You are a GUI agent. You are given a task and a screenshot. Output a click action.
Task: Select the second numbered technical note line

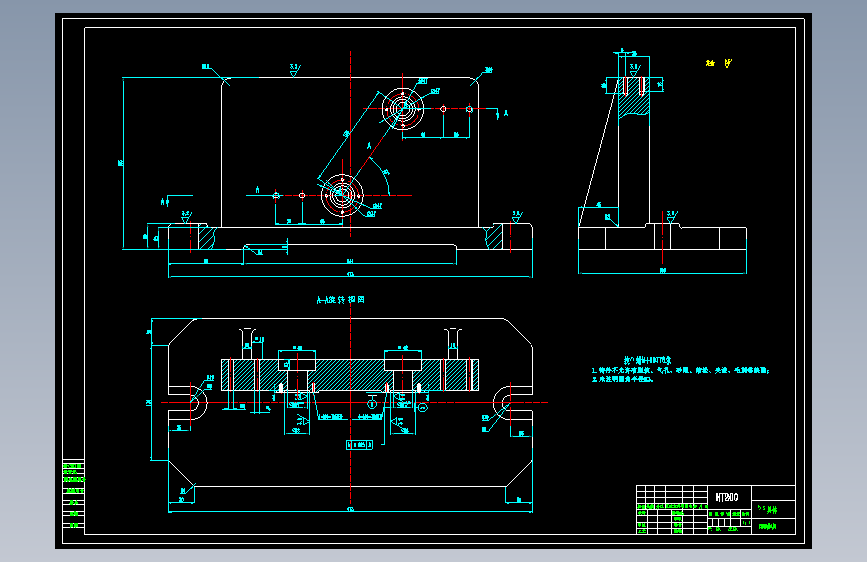623,379
